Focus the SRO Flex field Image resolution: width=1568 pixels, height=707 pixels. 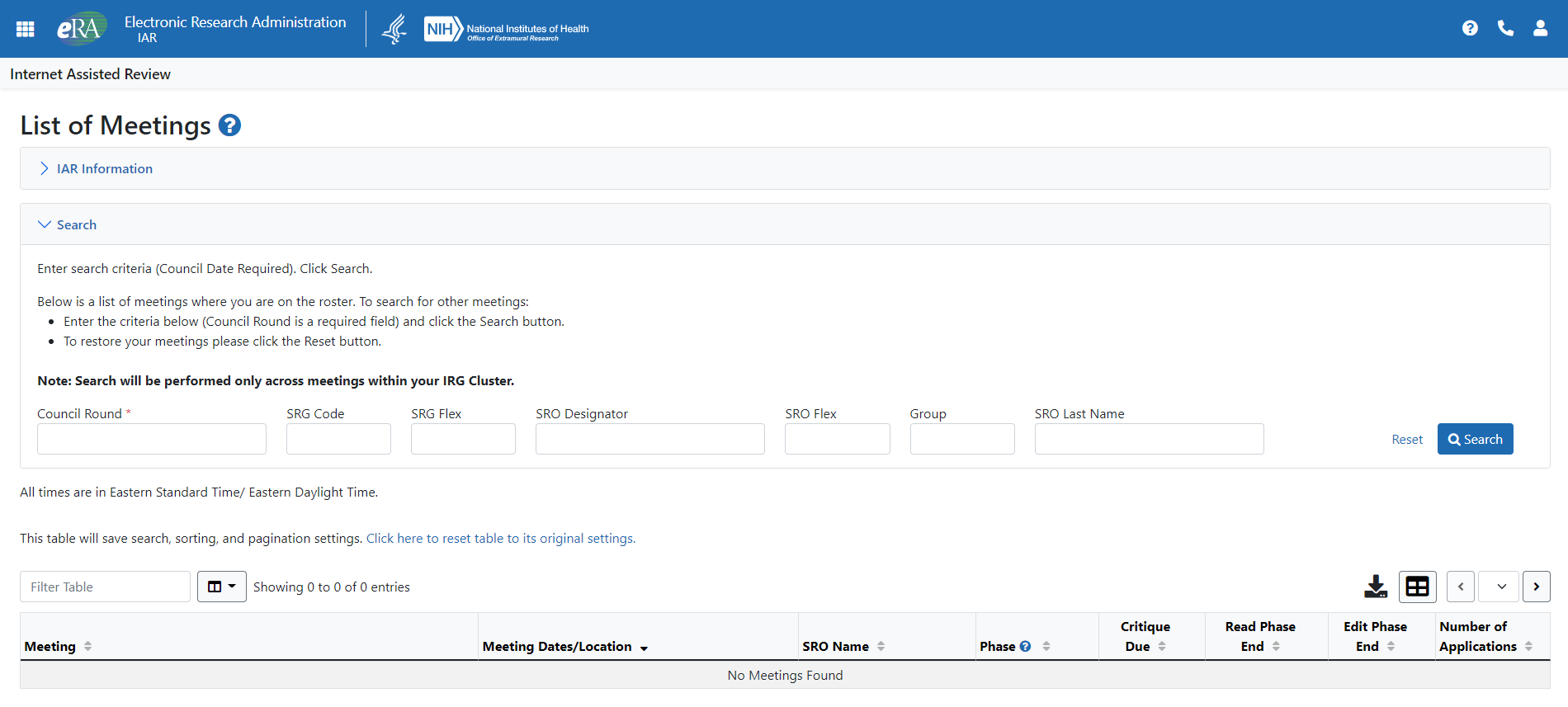pyautogui.click(x=838, y=439)
